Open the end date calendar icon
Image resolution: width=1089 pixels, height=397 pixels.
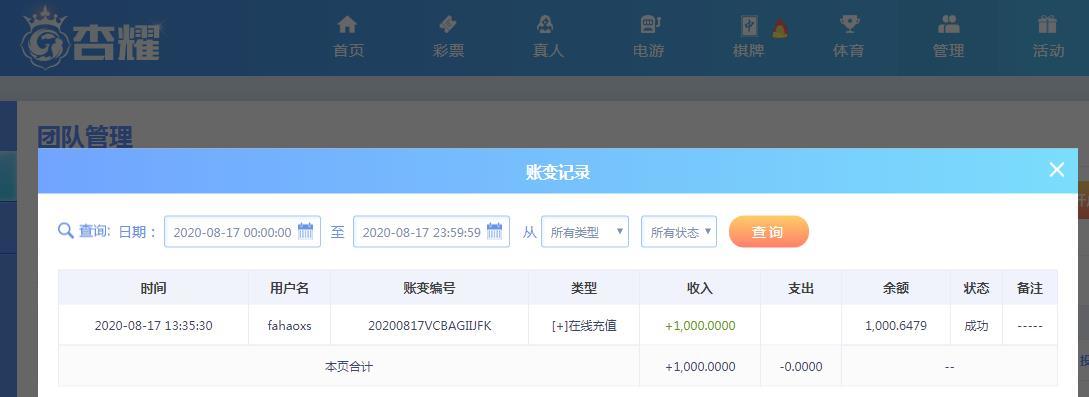(494, 231)
